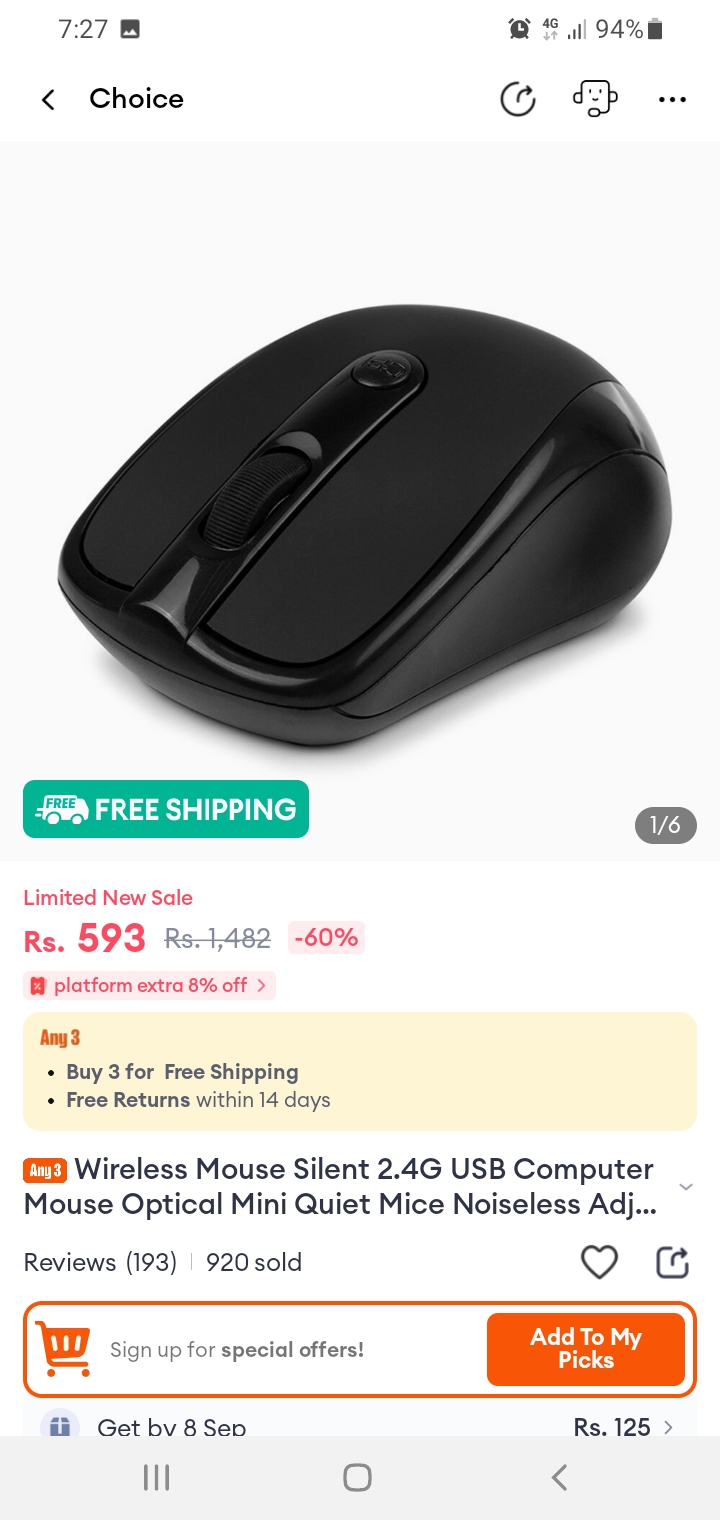Open platform extra 8% off coupon
This screenshot has height=1520, width=720.
[149, 985]
